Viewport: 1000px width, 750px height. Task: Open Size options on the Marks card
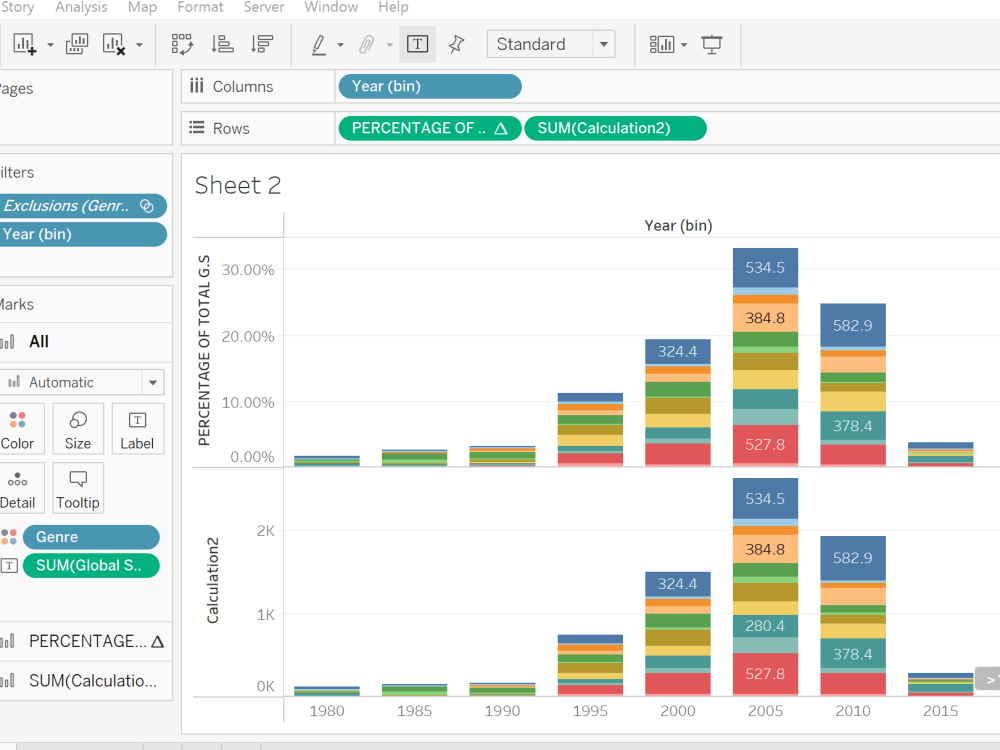pyautogui.click(x=77, y=428)
